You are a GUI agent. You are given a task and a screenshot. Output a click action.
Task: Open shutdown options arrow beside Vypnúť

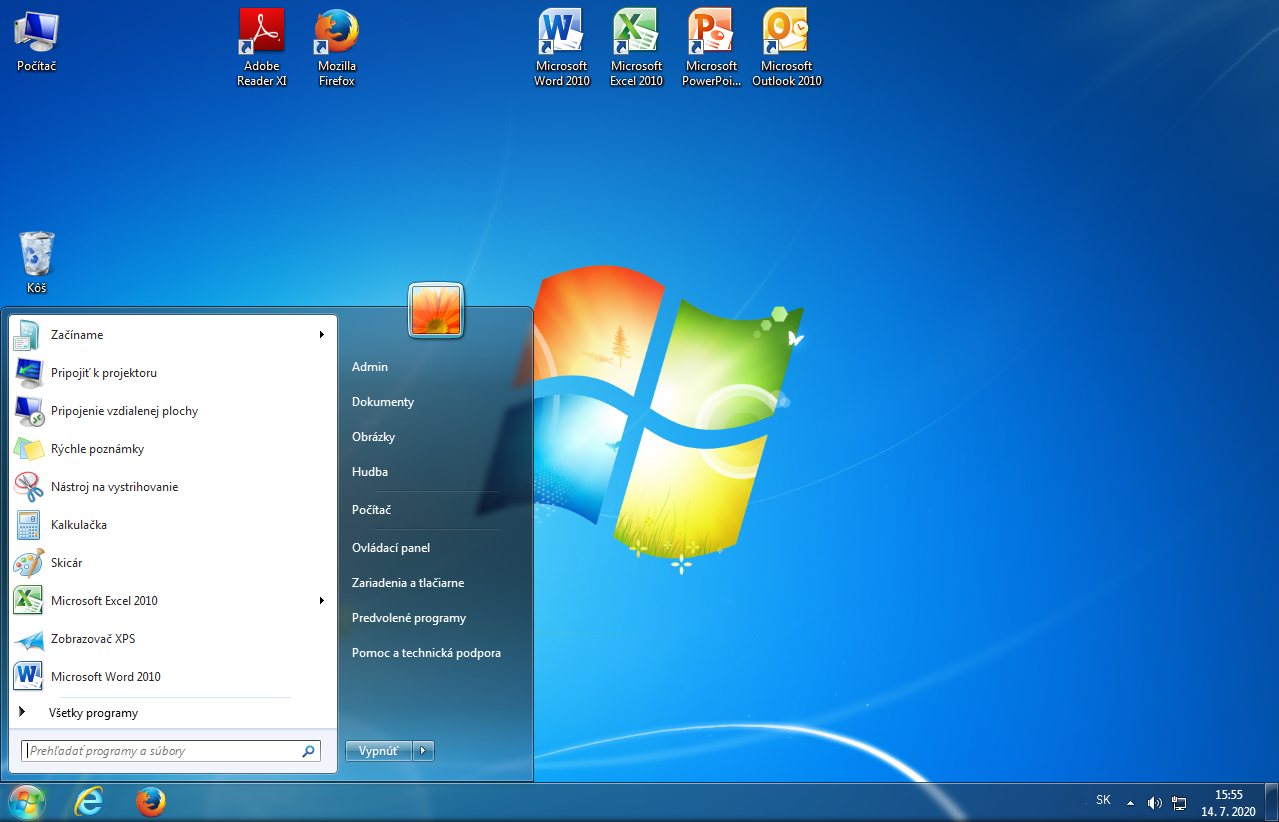point(424,751)
